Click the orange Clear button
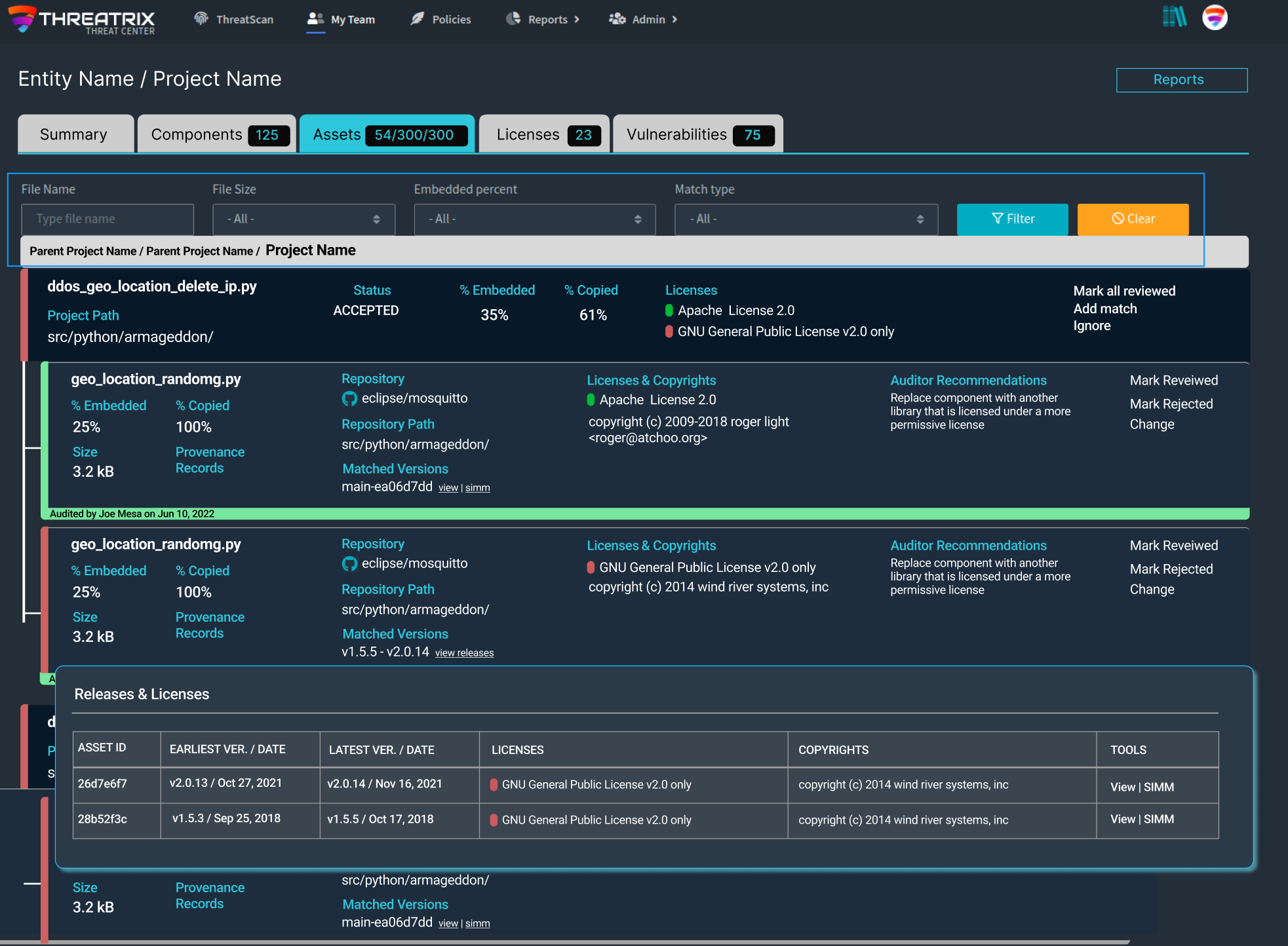 point(1133,219)
